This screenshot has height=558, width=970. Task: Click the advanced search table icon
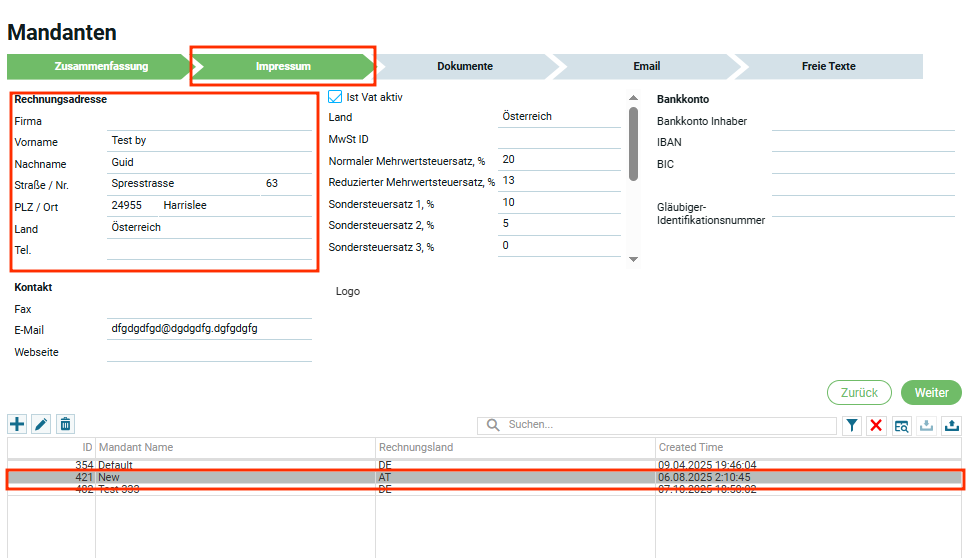coord(901,425)
